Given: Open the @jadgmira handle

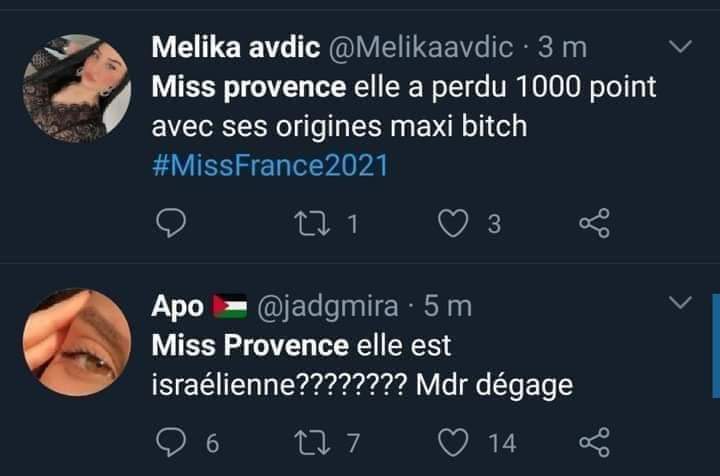Looking at the screenshot, I should coord(329,305).
